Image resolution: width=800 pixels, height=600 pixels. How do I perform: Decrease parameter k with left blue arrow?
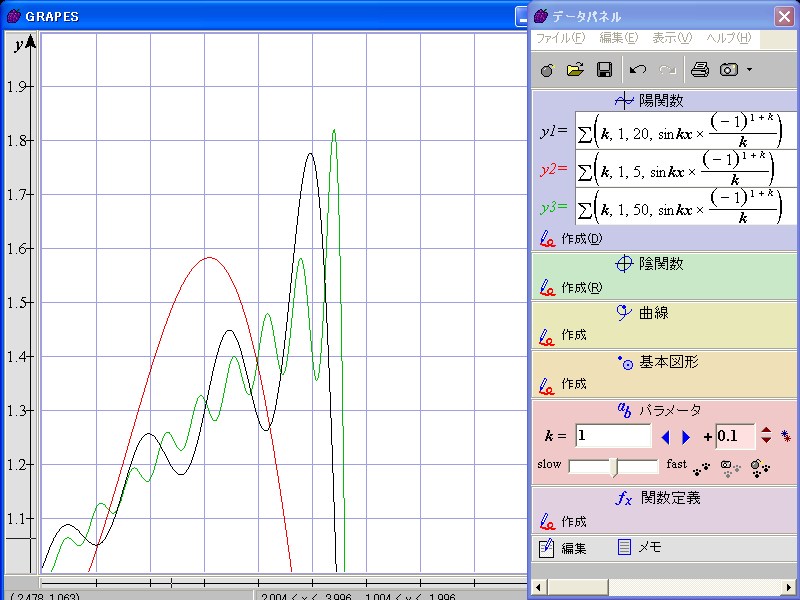[x=667, y=437]
